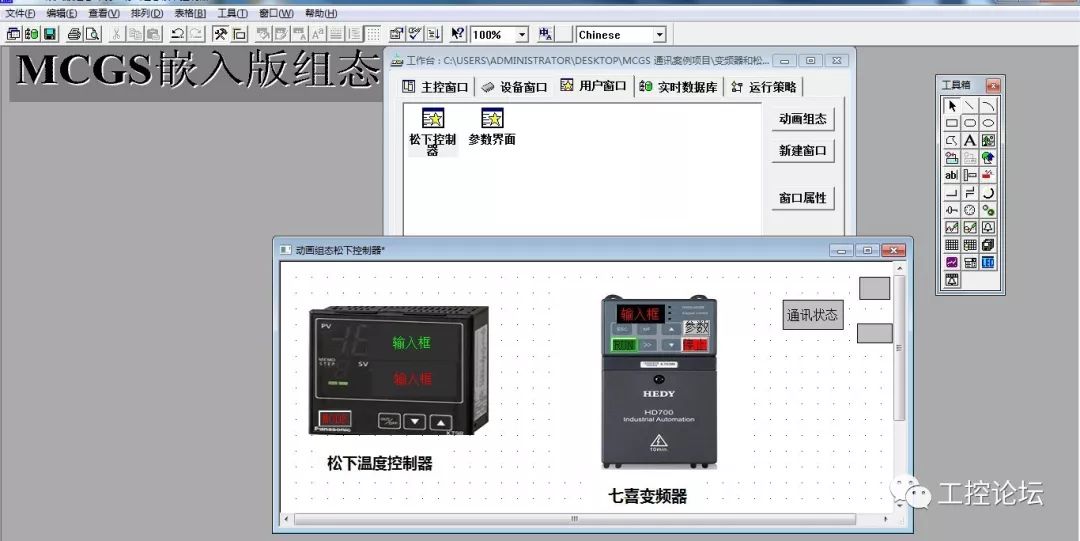Open the 编辑(E) menu

click(x=62, y=13)
